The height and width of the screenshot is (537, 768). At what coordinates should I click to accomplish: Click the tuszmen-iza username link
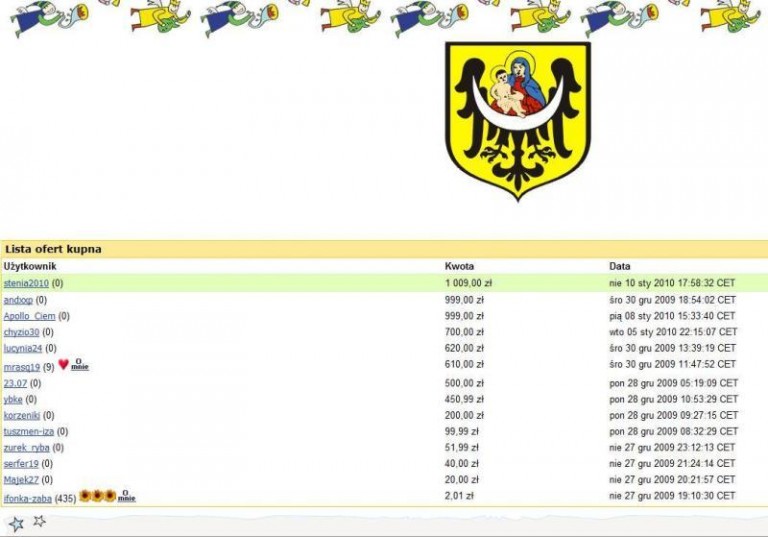coord(29,432)
